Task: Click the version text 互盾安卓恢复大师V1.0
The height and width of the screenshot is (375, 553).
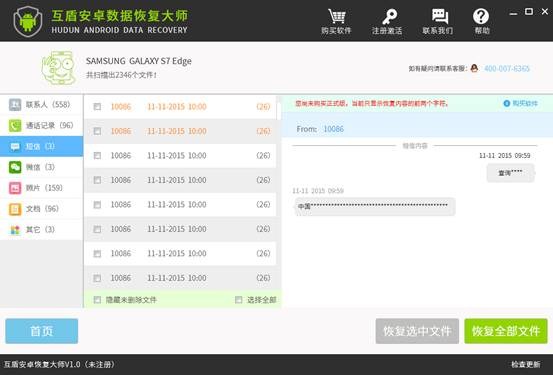Action: coord(42,364)
